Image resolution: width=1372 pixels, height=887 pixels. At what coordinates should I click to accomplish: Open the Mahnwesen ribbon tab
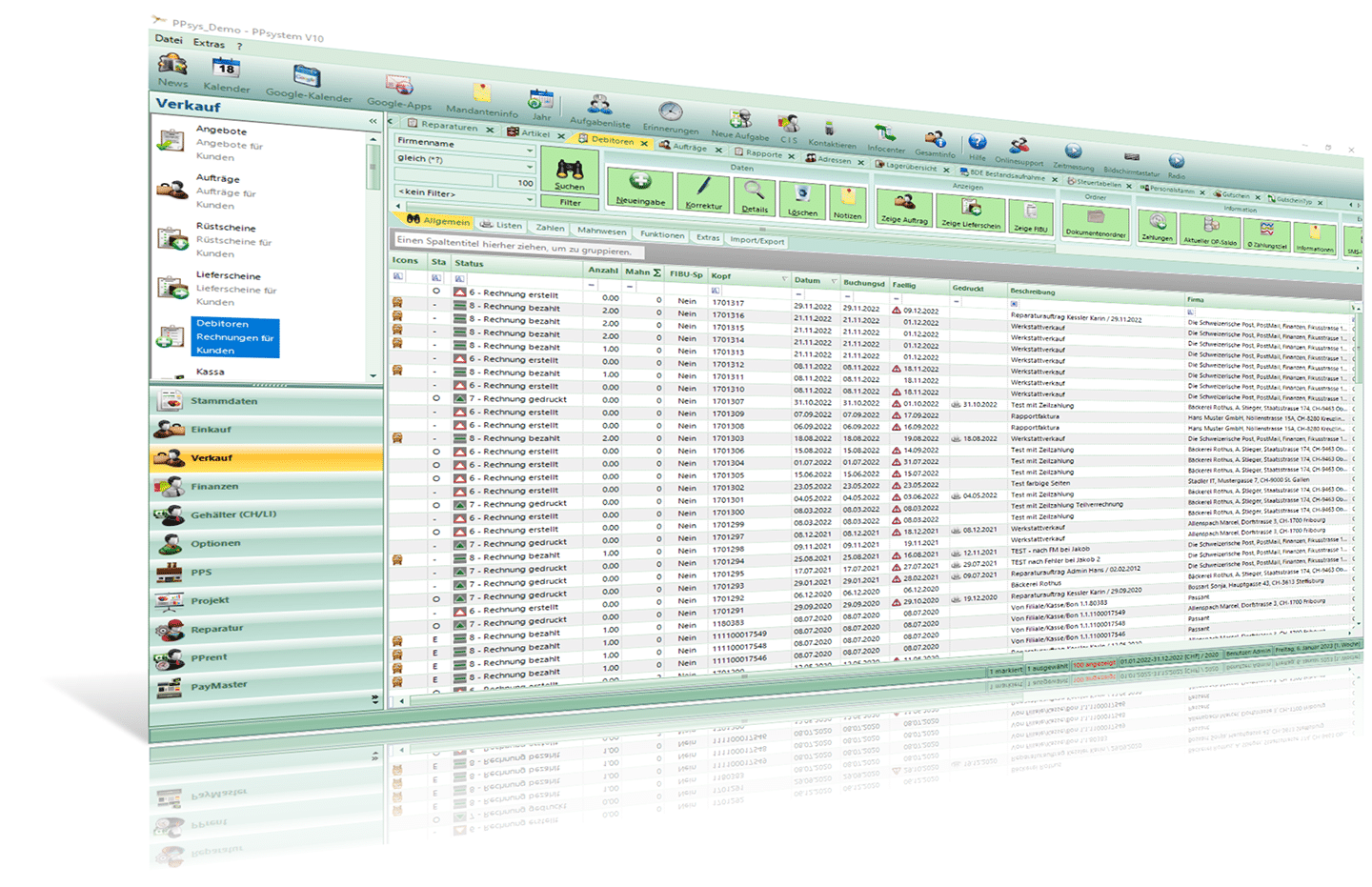click(x=601, y=231)
